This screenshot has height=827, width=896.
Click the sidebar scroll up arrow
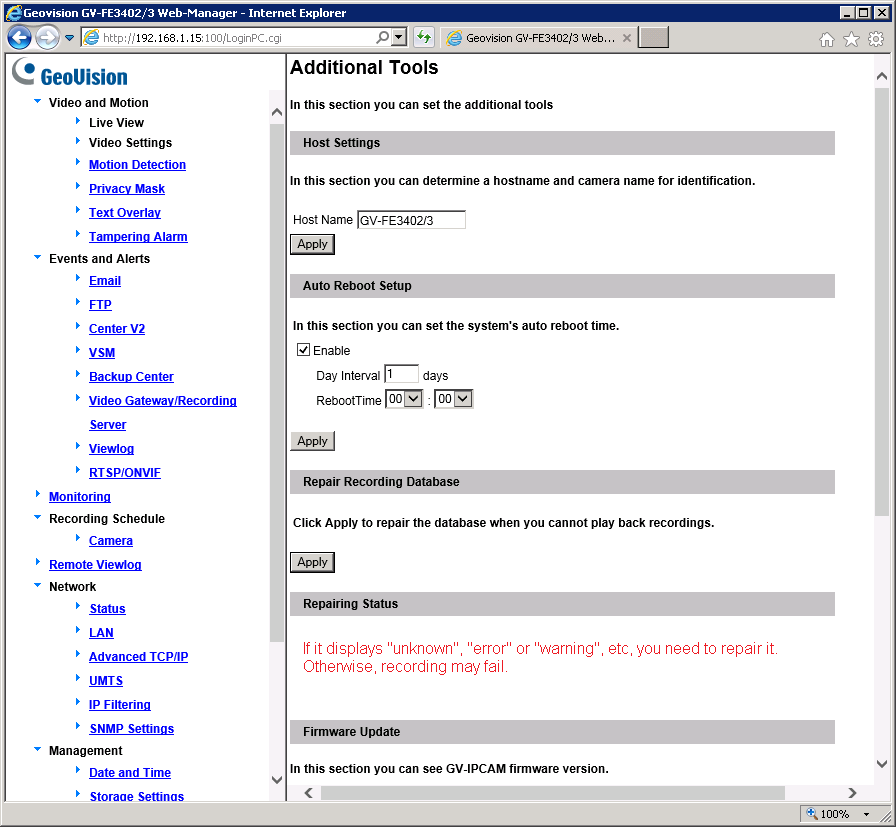(x=277, y=112)
